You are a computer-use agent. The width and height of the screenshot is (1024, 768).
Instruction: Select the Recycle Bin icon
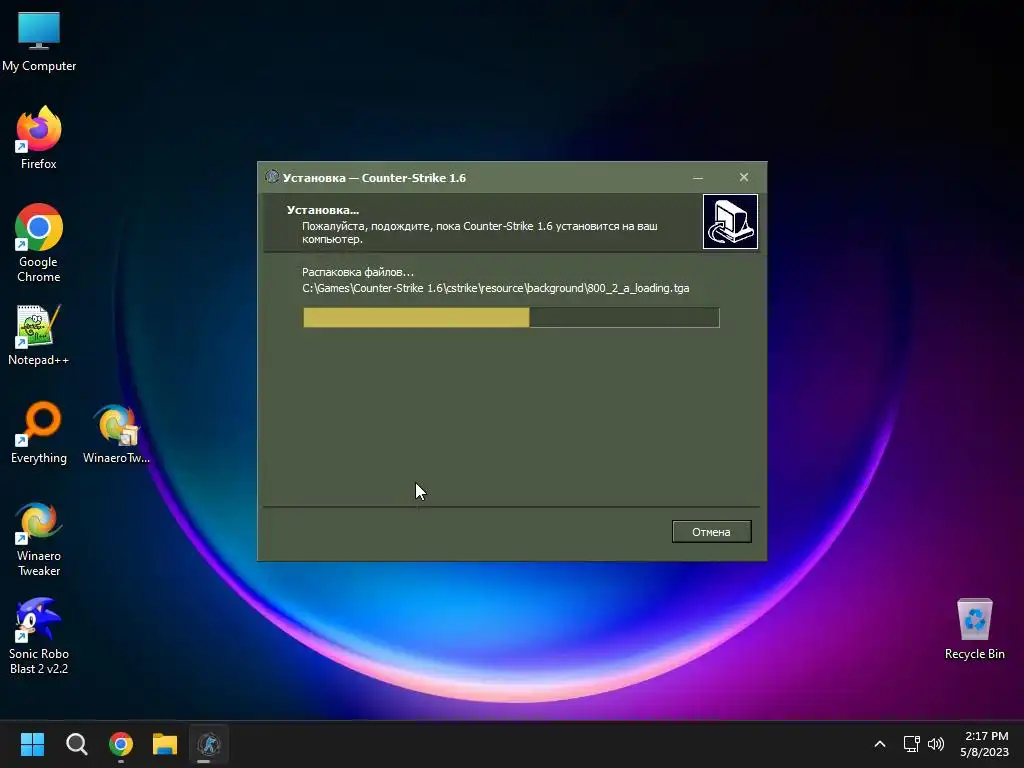974,629
